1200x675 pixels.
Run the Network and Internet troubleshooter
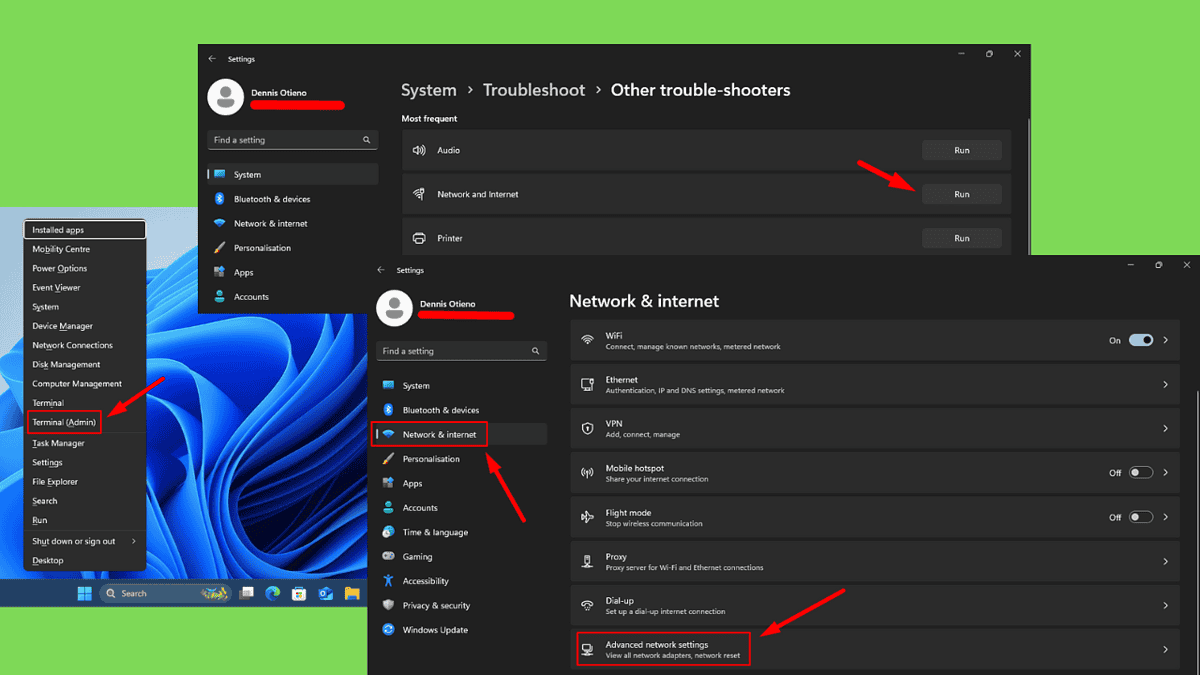(x=961, y=193)
